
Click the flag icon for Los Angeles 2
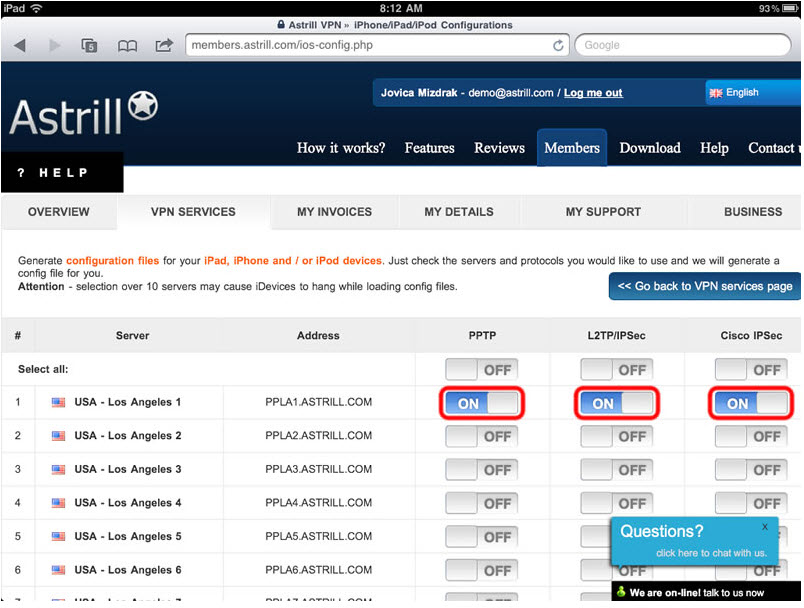(58, 436)
